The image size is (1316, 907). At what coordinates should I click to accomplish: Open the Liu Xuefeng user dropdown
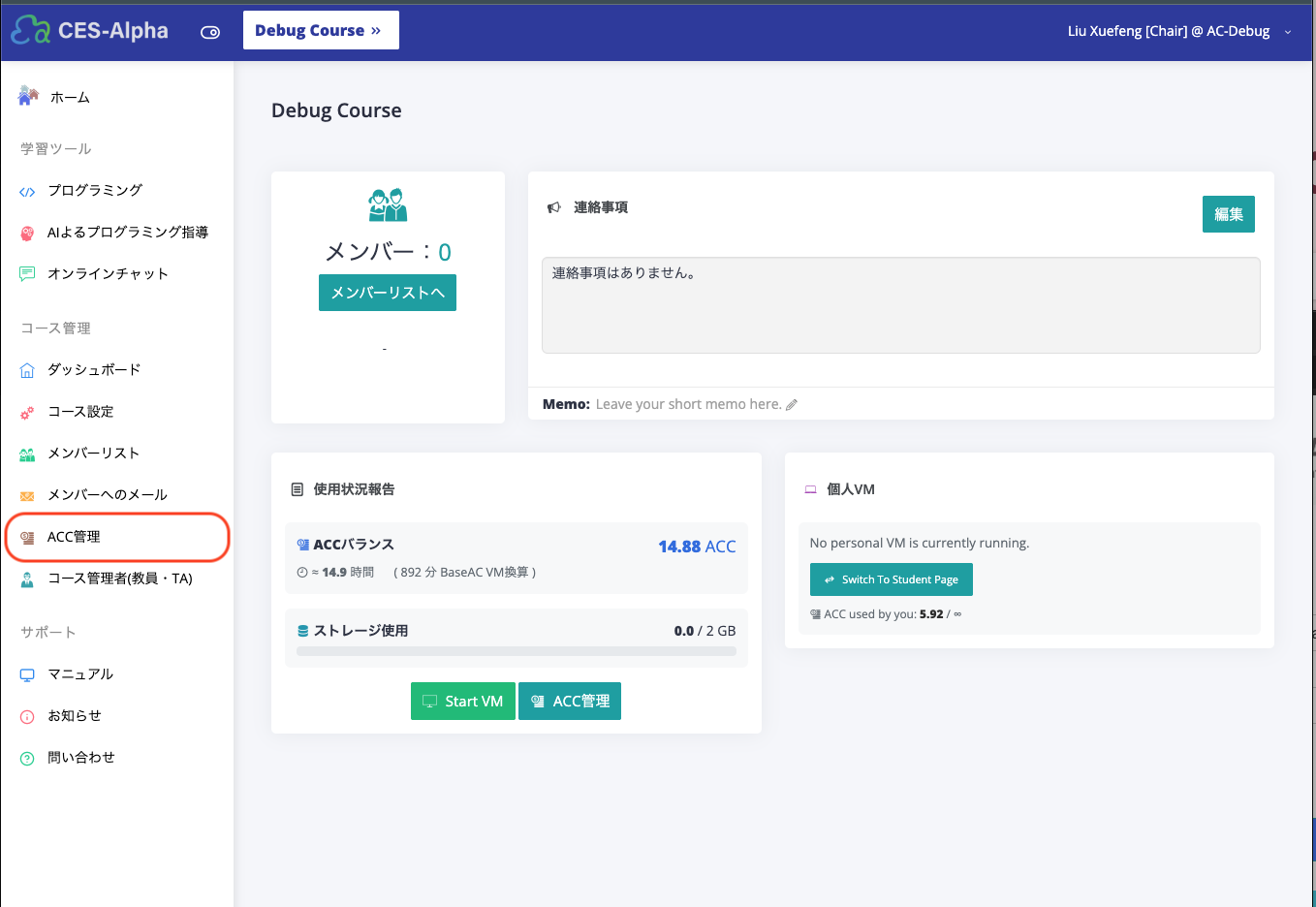pos(1179,31)
